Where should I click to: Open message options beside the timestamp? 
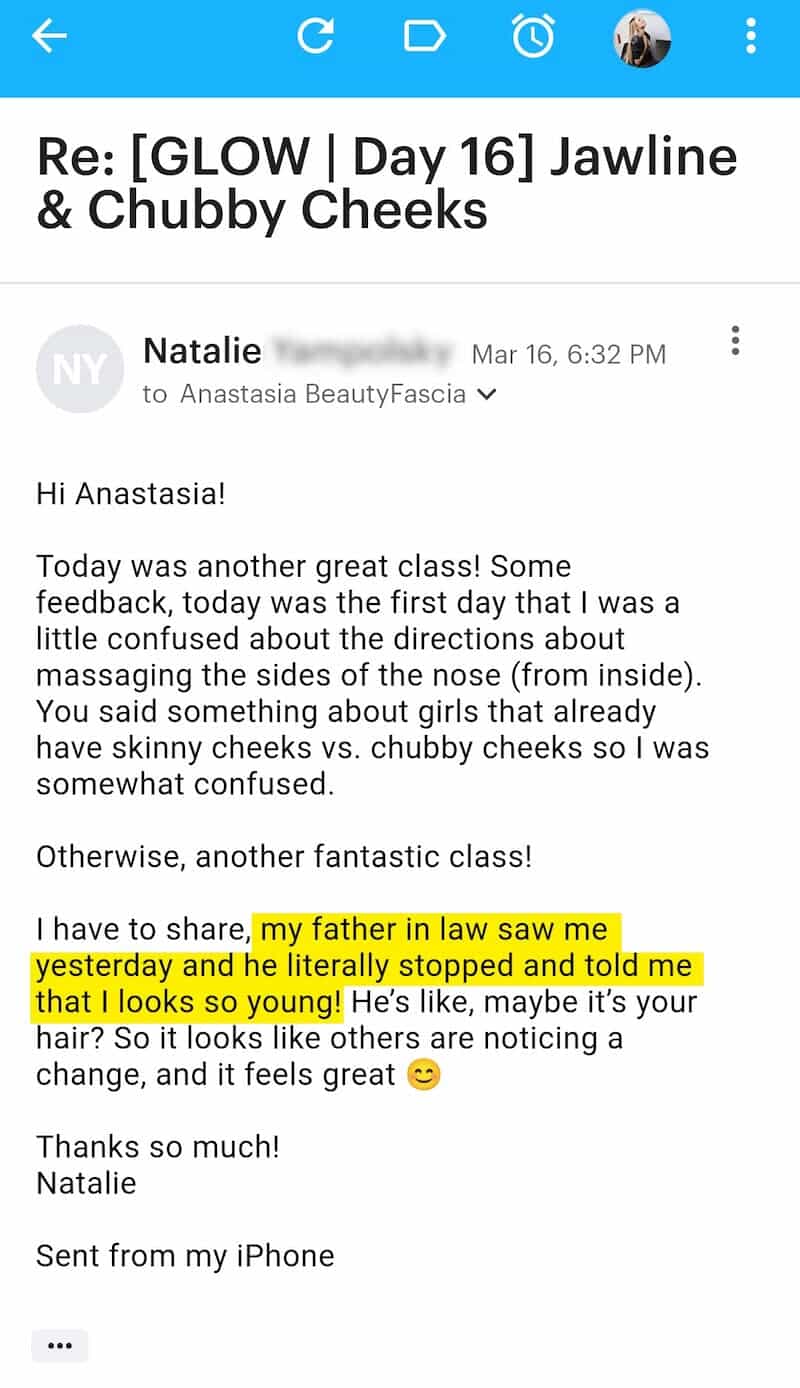pyautogui.click(x=736, y=341)
